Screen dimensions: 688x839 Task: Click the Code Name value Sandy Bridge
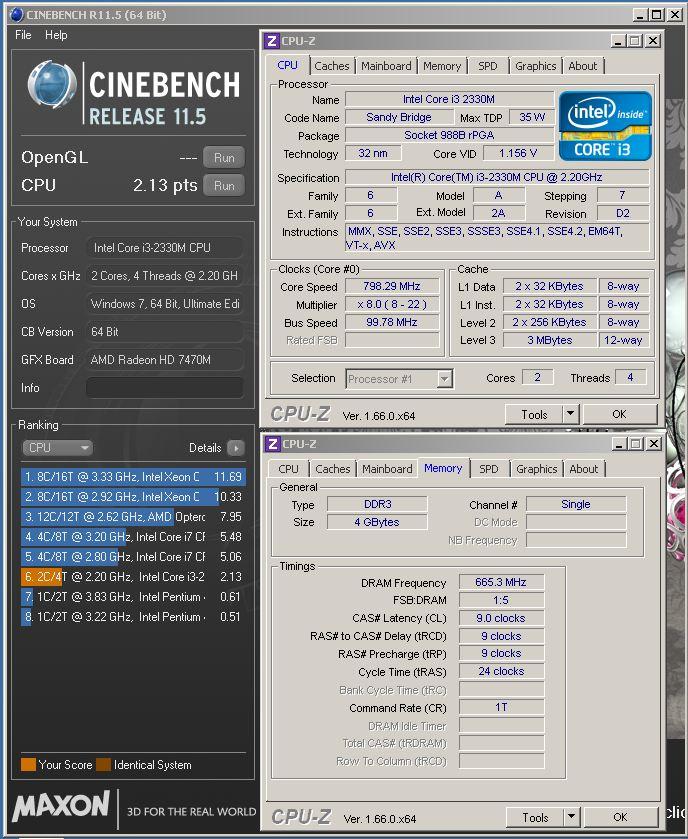coord(399,117)
